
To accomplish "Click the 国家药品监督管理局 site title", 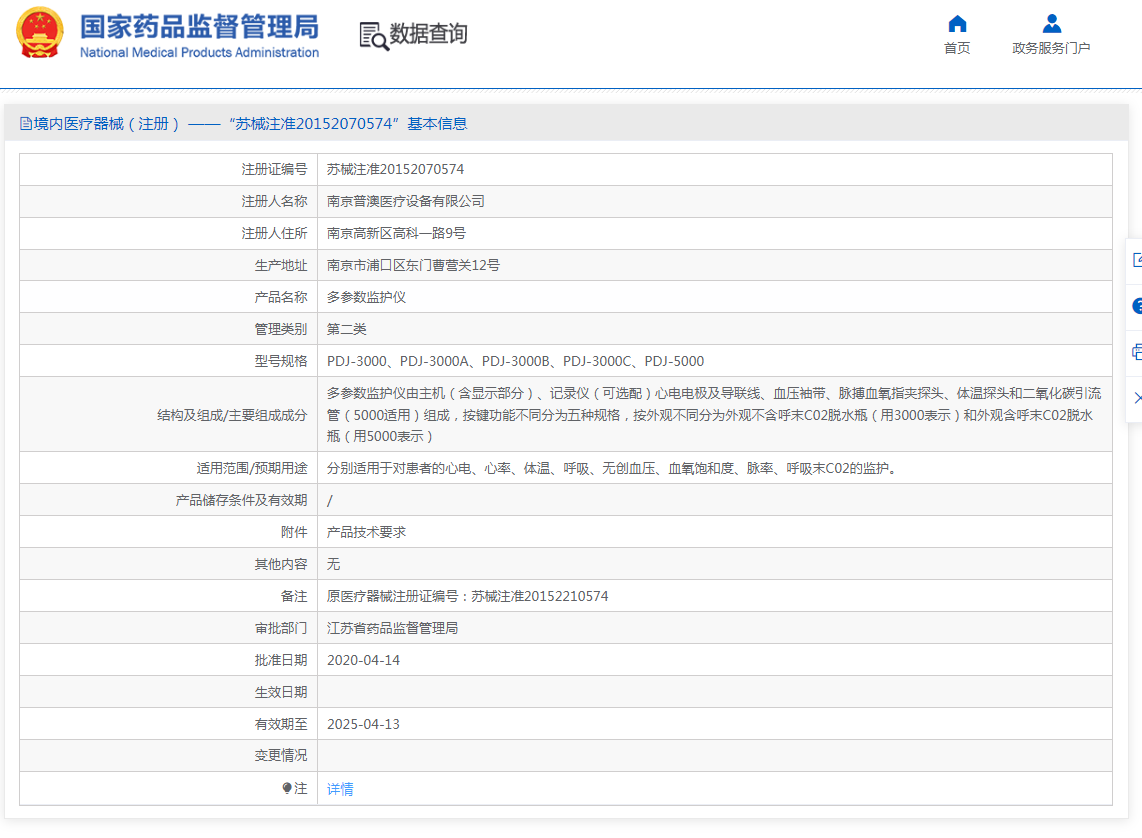I will click(200, 27).
